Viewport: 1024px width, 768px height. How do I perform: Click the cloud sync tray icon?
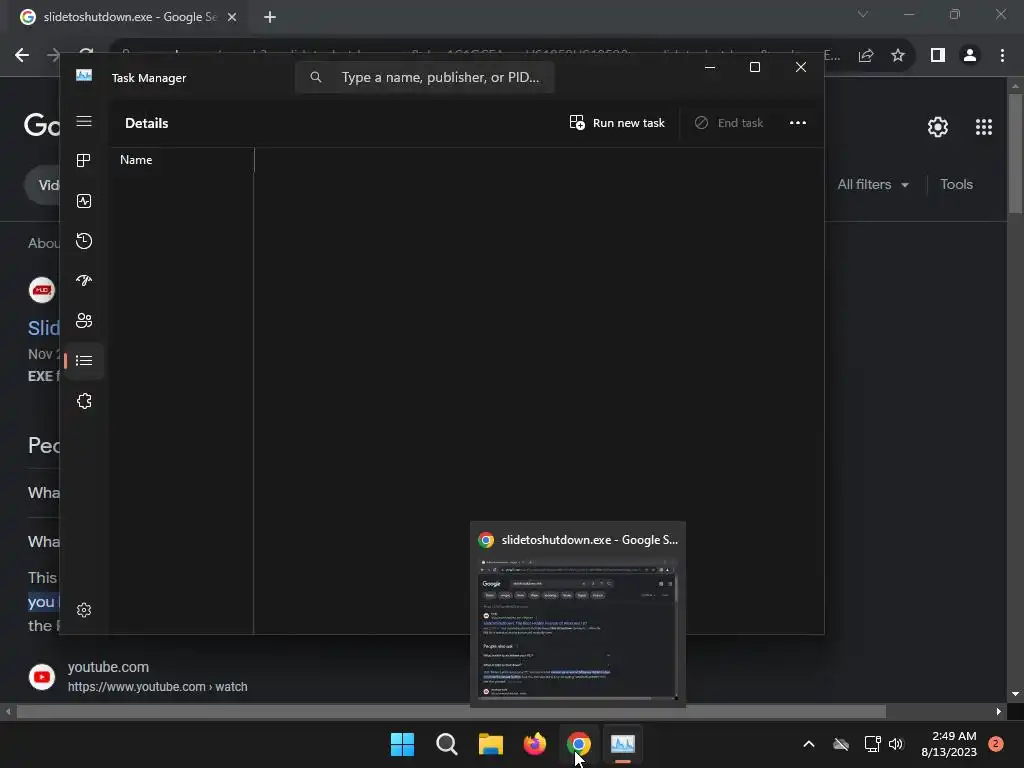841,744
